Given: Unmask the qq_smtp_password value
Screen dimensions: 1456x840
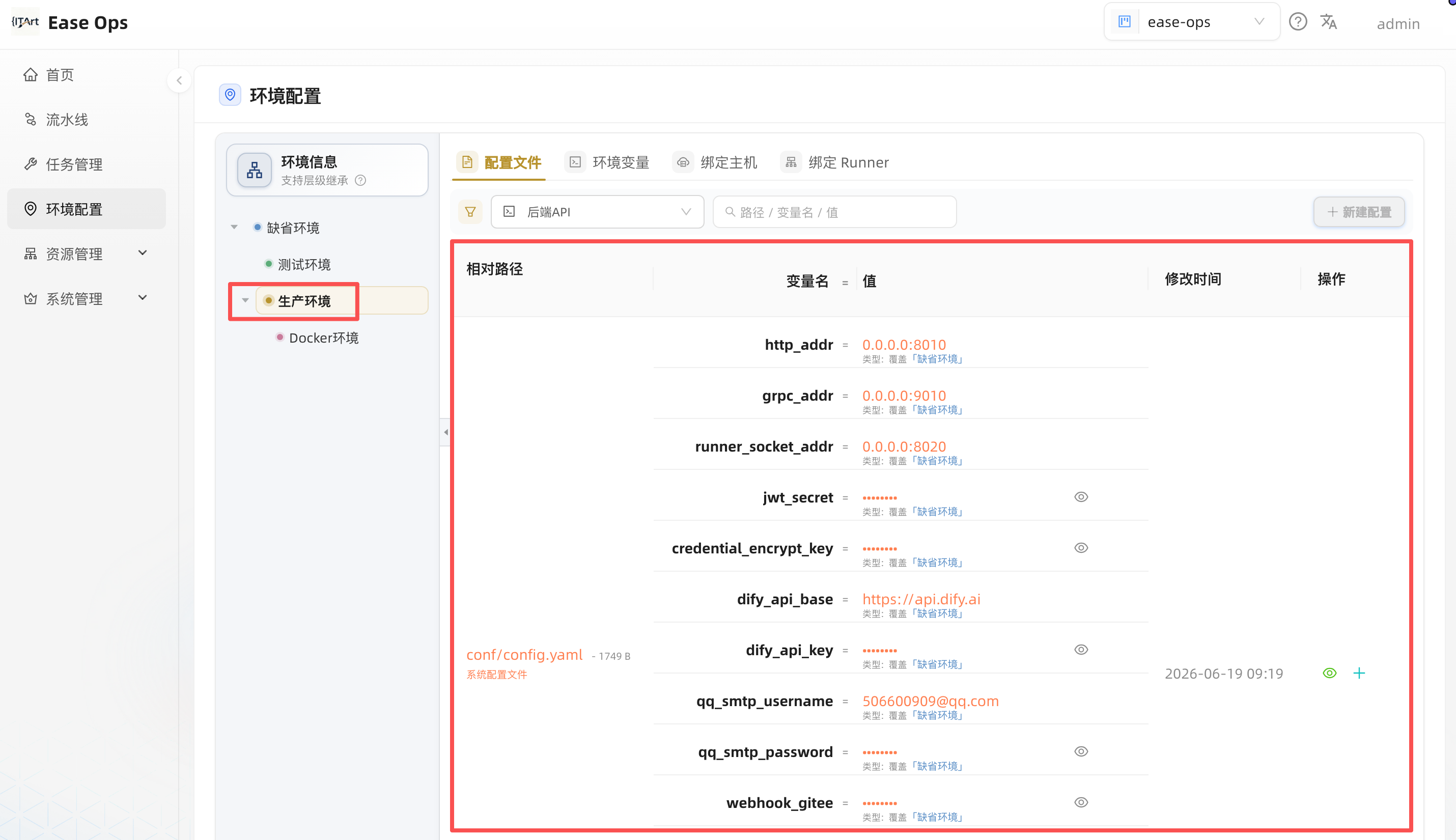Looking at the screenshot, I should click(1081, 751).
